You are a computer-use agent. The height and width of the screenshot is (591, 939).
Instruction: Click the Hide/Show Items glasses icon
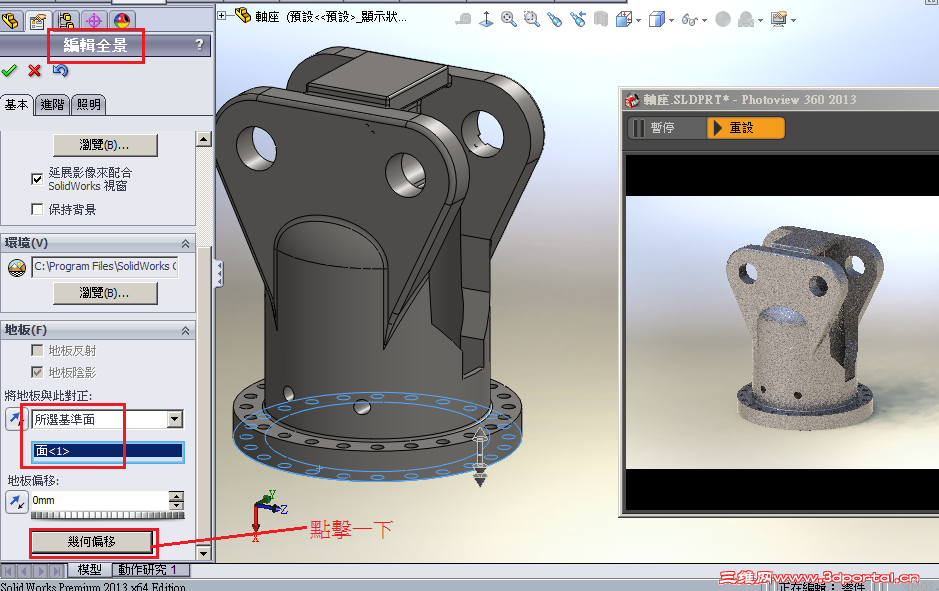690,20
